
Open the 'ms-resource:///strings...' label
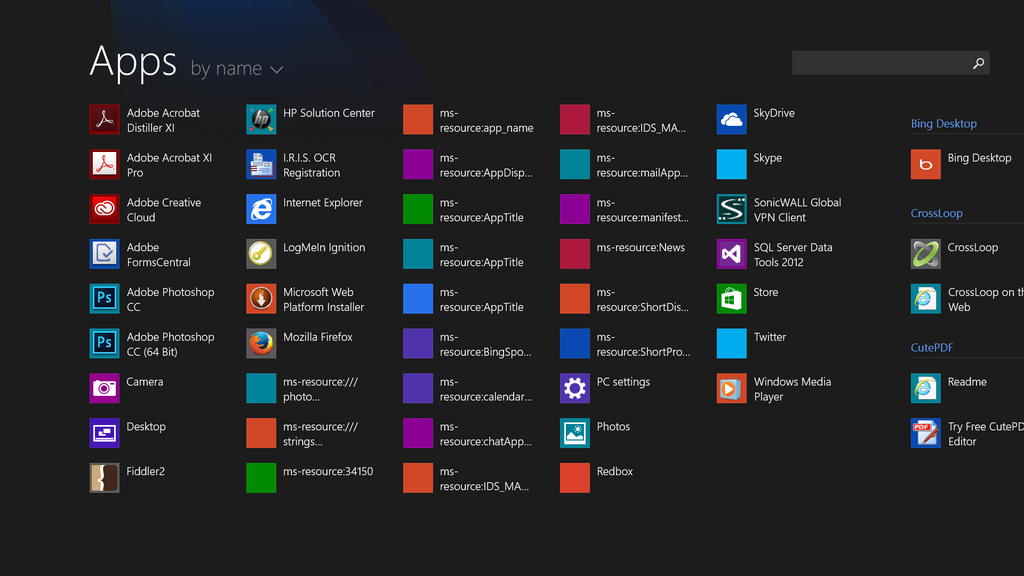coord(321,434)
